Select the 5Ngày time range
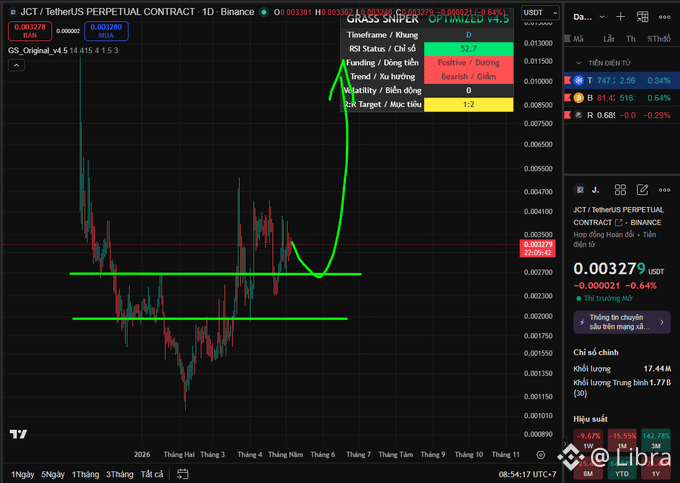Viewport: 680px width, 483px height. (53, 474)
